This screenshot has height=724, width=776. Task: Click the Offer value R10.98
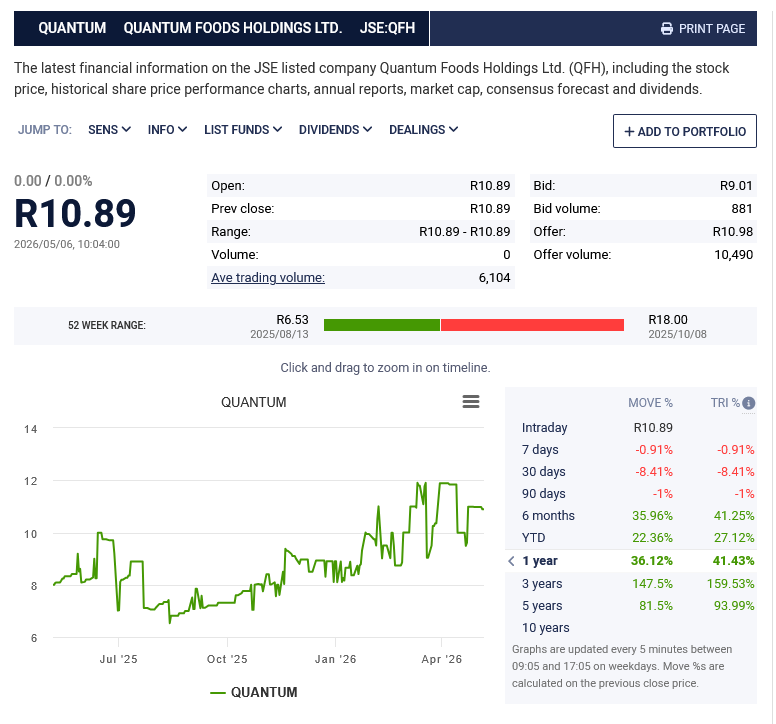[732, 232]
